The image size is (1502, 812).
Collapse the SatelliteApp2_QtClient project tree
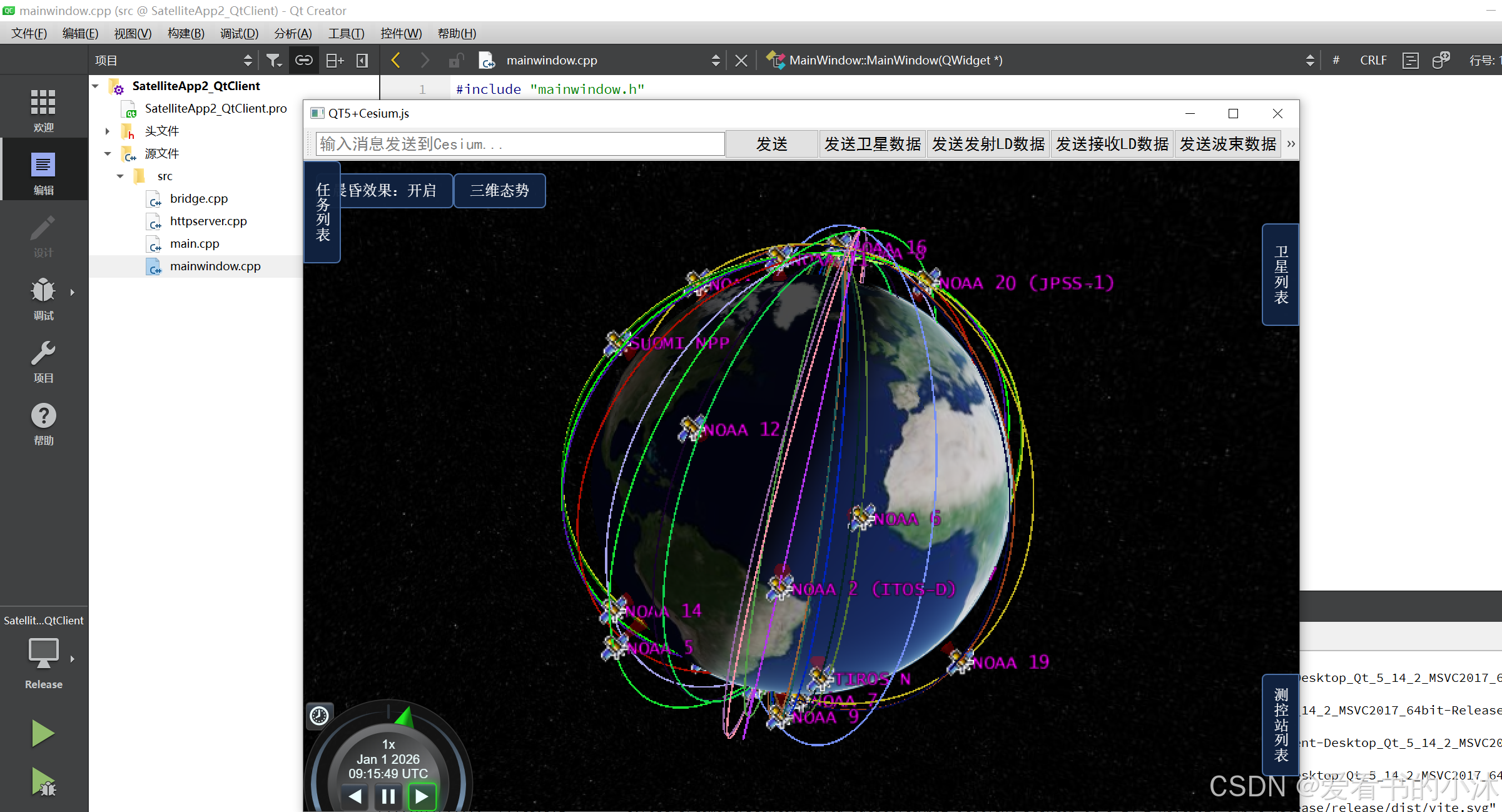click(96, 86)
